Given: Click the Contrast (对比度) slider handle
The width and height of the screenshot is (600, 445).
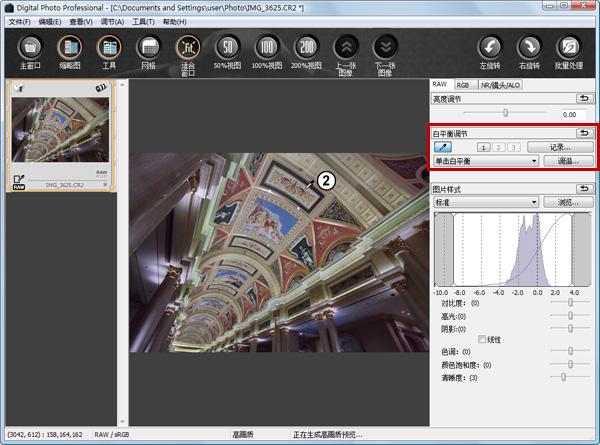Looking at the screenshot, I should click(570, 302).
